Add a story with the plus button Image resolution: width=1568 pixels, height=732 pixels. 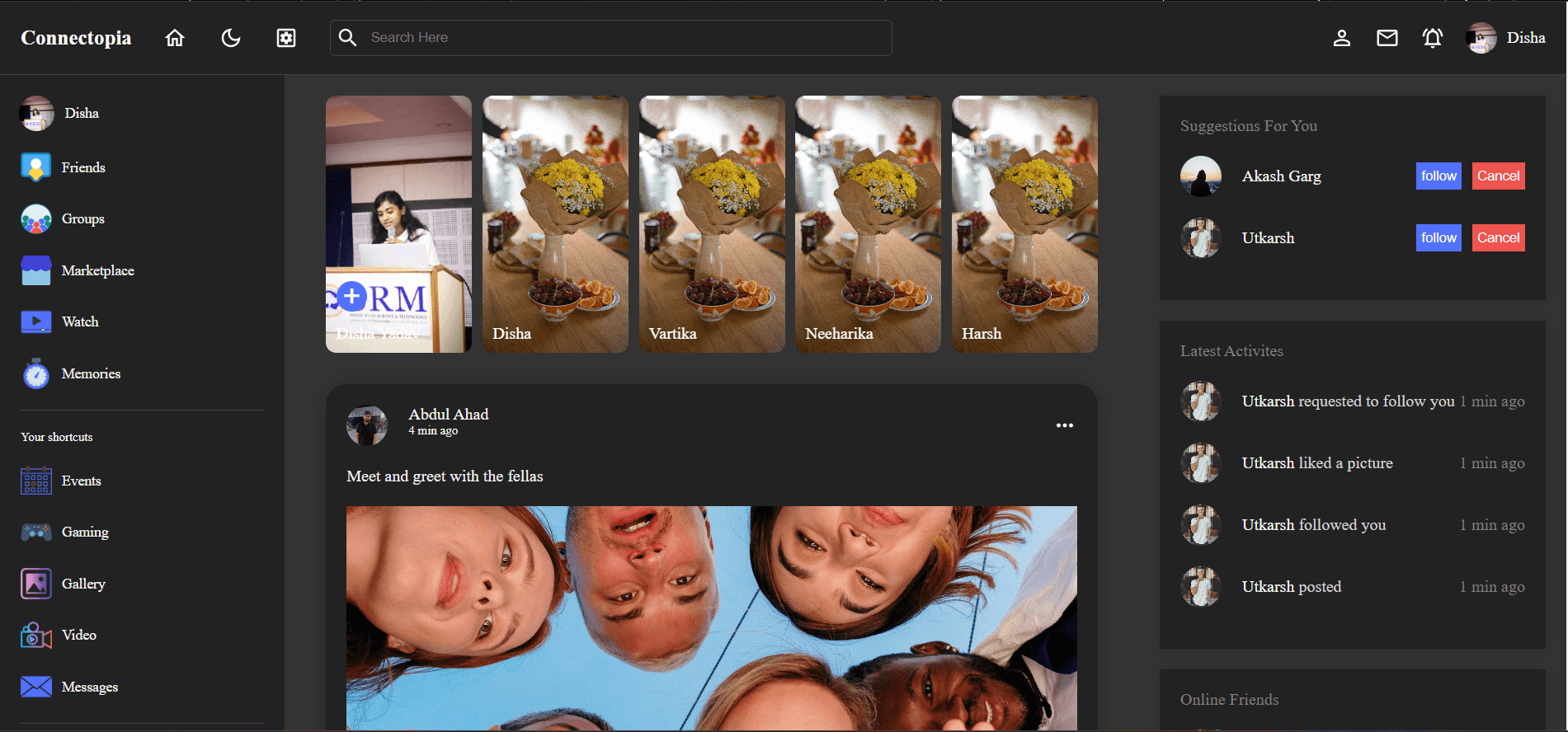[352, 296]
